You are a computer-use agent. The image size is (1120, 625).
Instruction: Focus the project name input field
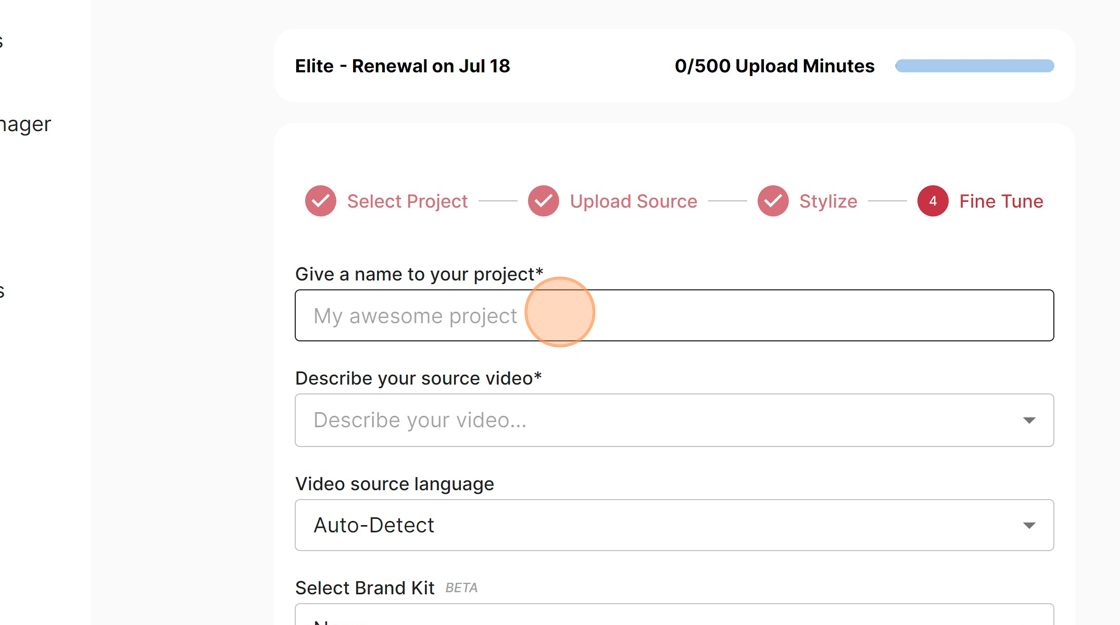(674, 316)
